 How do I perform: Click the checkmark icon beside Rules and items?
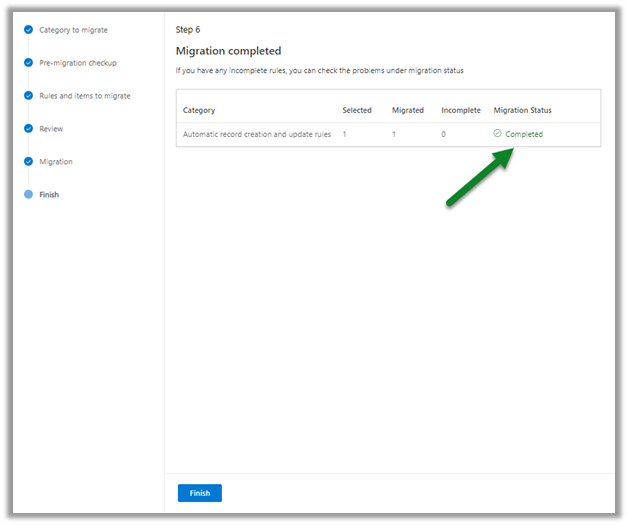coord(28,96)
